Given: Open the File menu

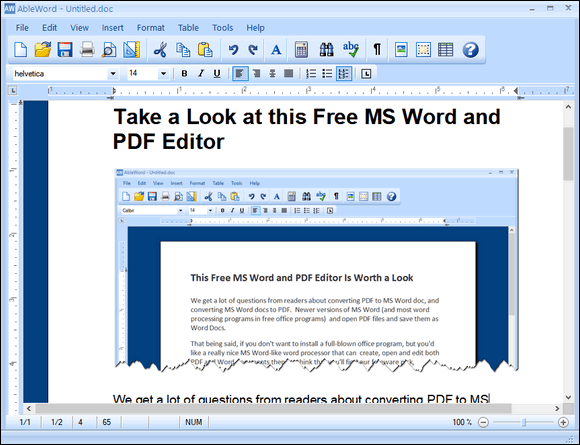Looking at the screenshot, I should point(22,28).
